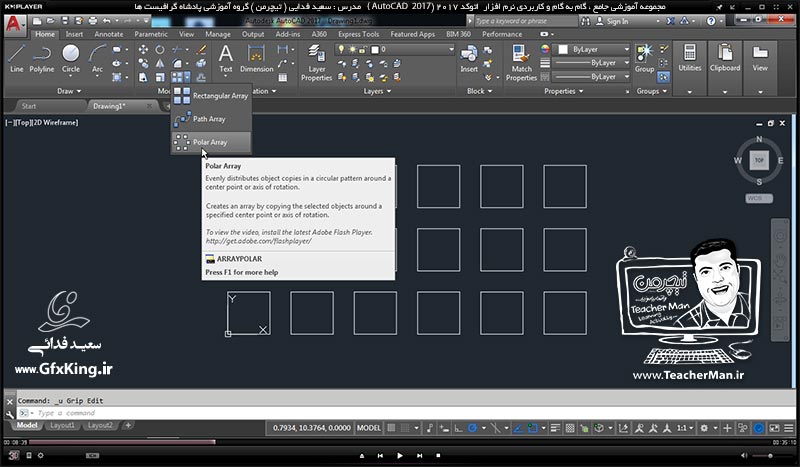Toggle ortho mode in status bar
This screenshot has width=800, height=467.
coord(459,428)
